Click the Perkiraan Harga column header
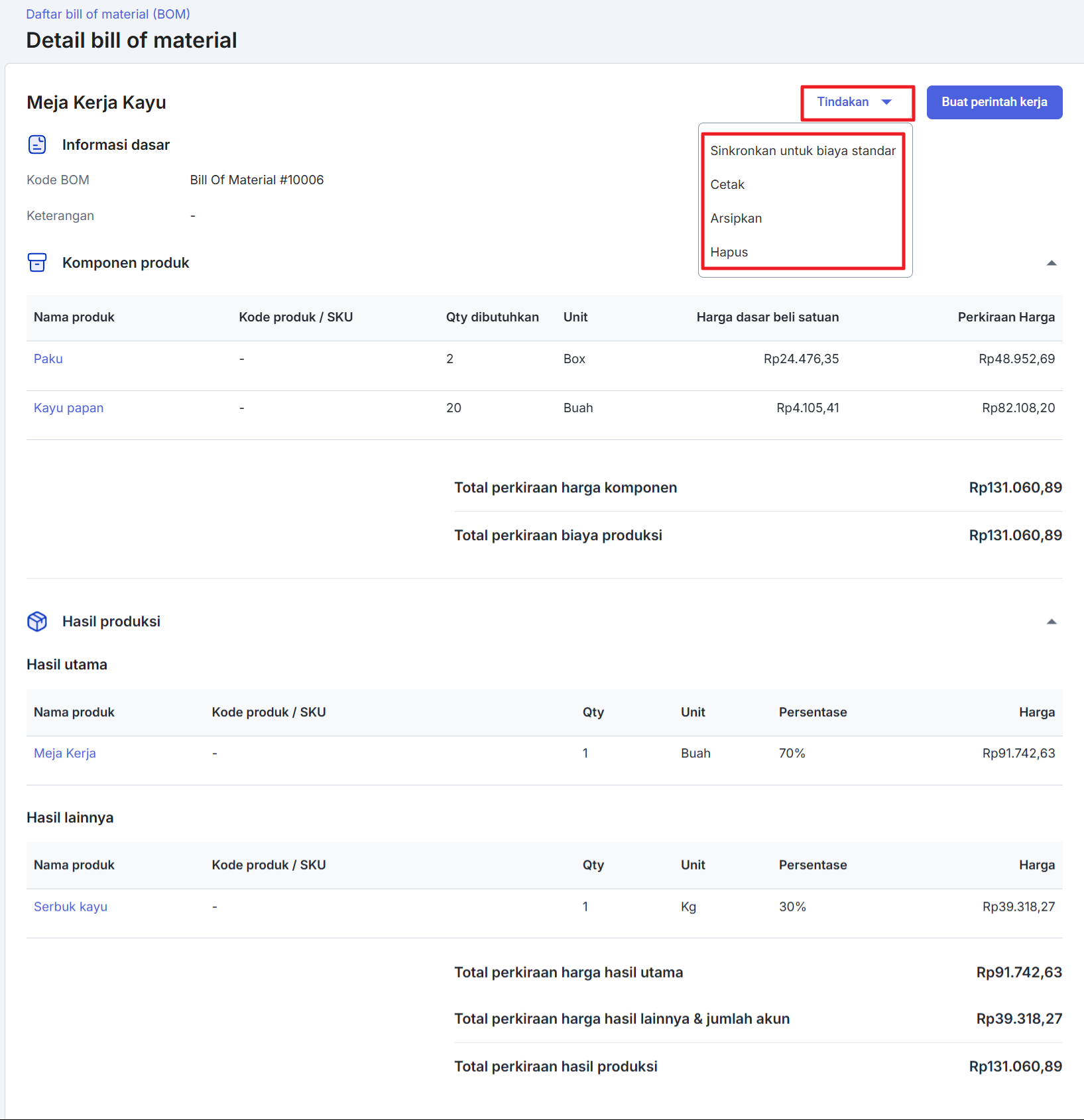Viewport: 1084px width, 1120px height. point(1006,317)
